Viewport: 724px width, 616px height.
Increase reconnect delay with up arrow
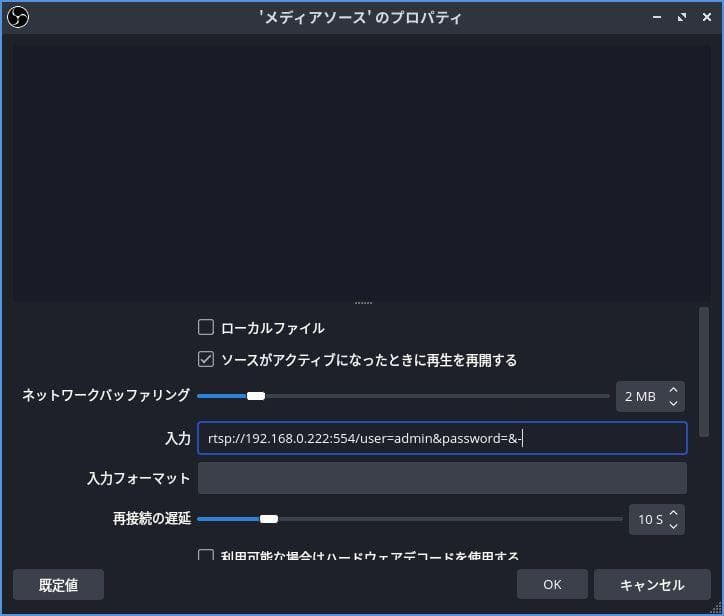tap(673, 513)
